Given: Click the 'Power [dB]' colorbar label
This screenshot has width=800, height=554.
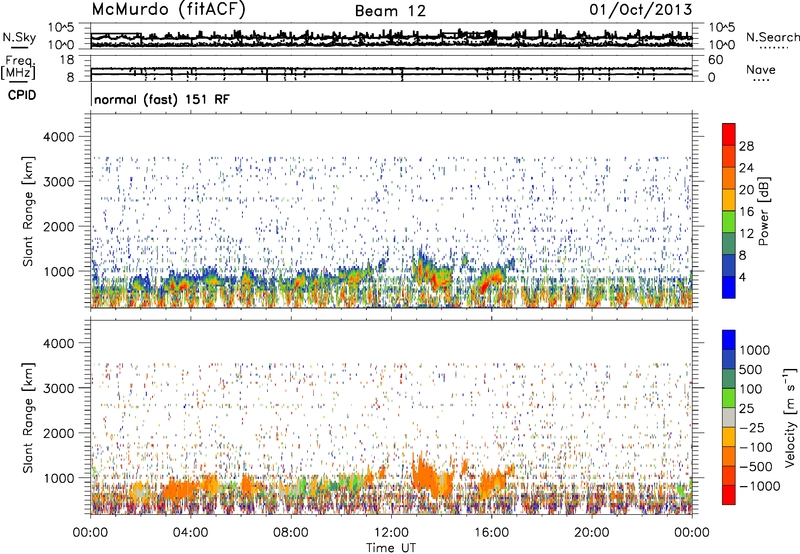Looking at the screenshot, I should tap(763, 211).
